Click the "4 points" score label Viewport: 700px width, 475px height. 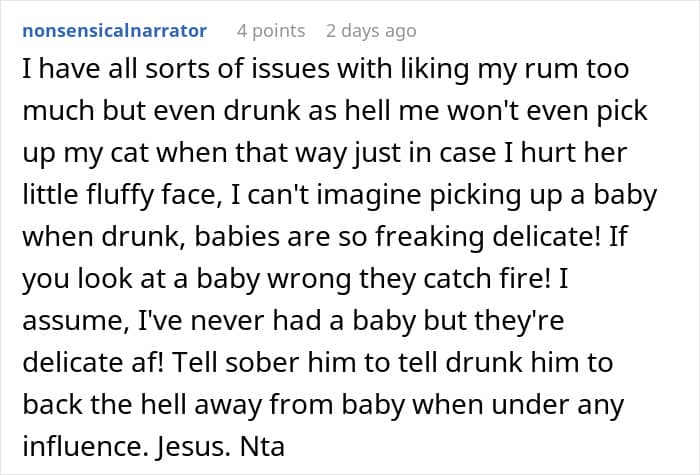click(272, 30)
